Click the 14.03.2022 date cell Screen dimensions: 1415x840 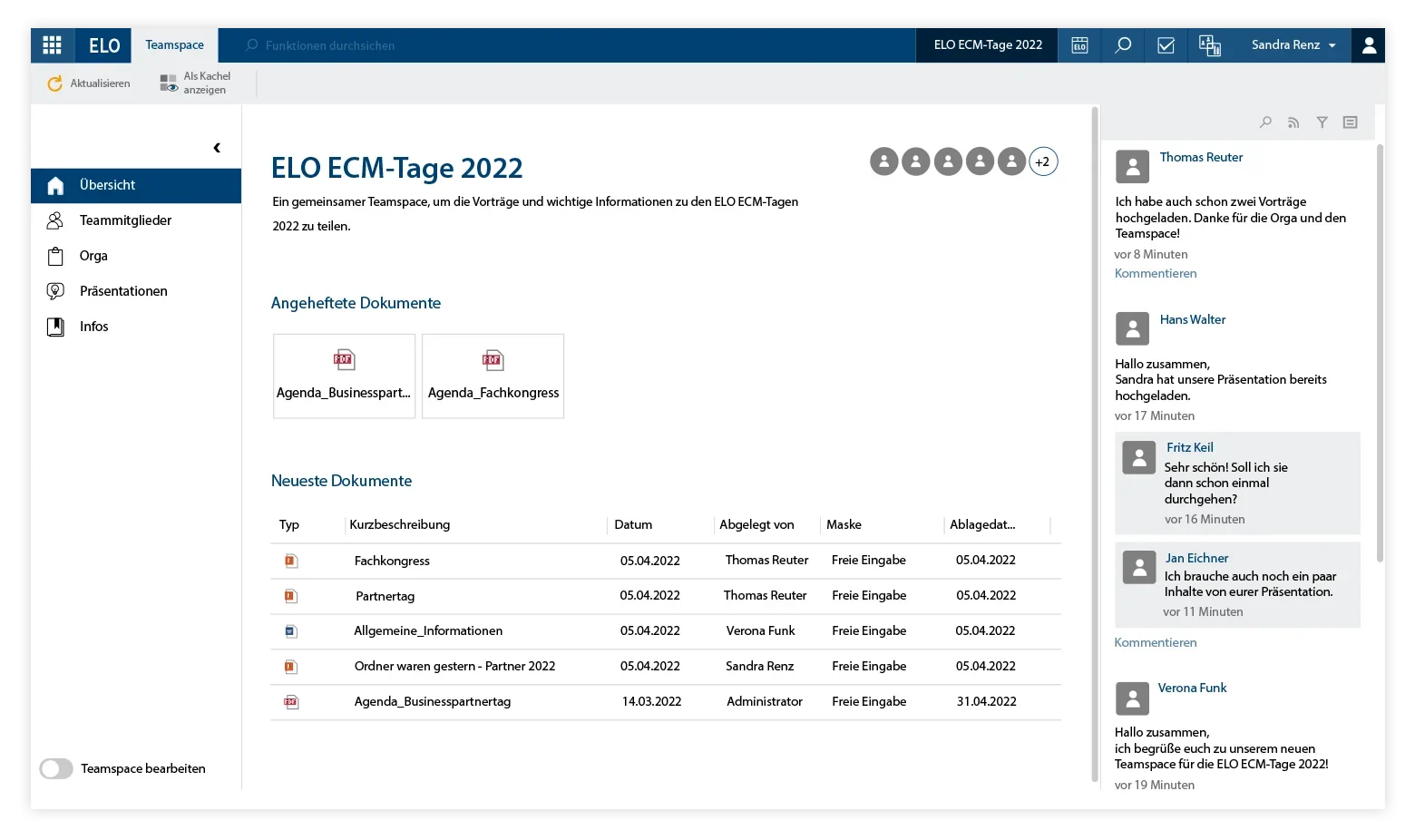tap(651, 701)
